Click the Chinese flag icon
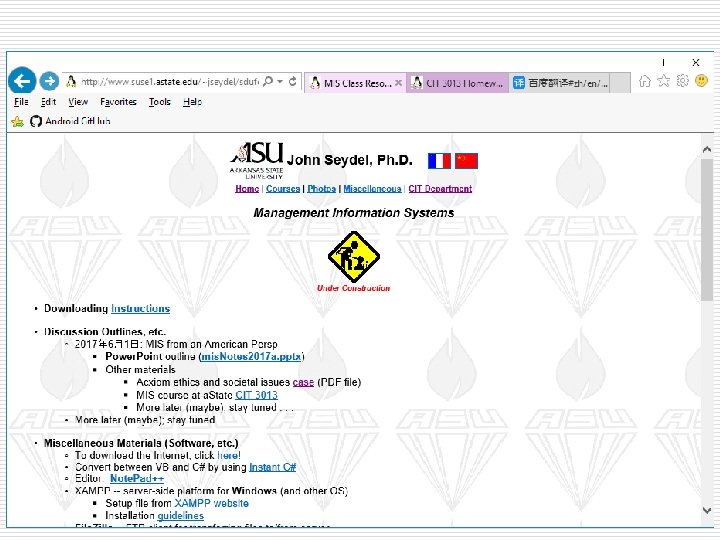 tap(467, 161)
